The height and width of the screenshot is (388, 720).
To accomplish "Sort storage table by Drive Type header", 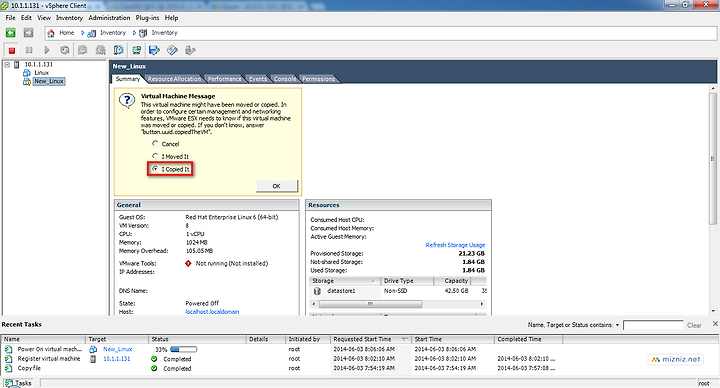I will [407, 281].
